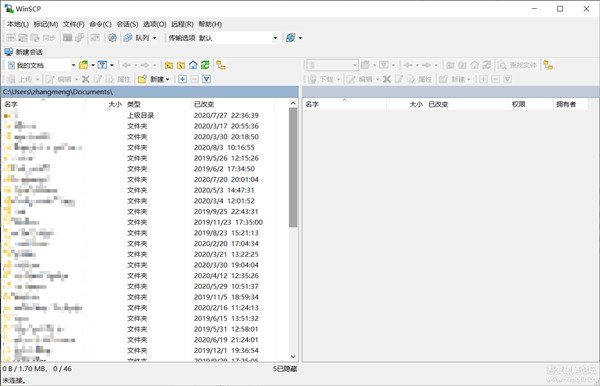
Task: Select the 上级目录 row
Action: click(x=145, y=115)
